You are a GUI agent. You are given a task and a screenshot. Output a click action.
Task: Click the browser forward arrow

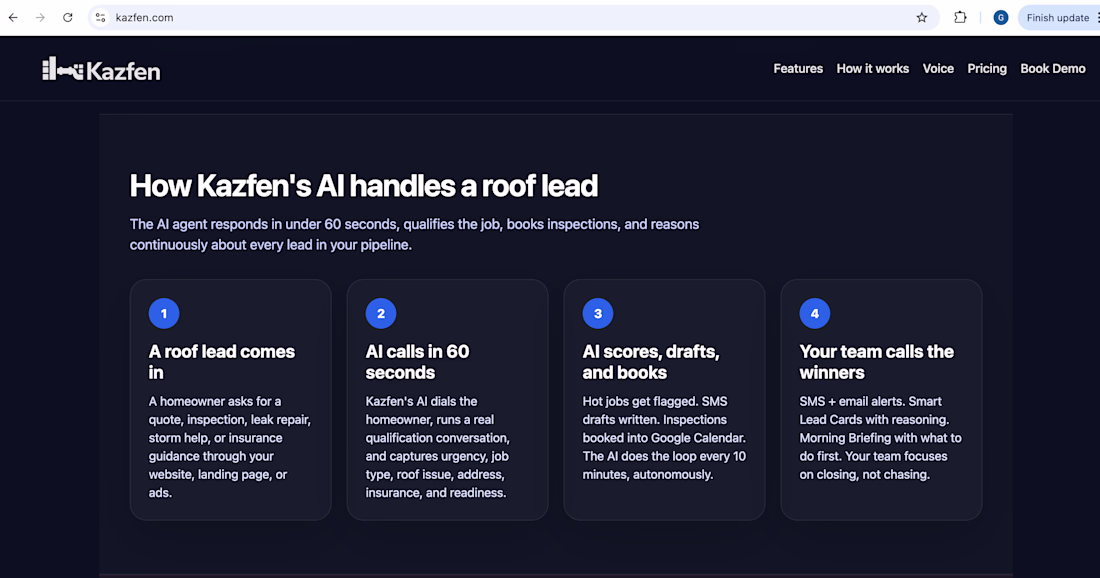[40, 18]
